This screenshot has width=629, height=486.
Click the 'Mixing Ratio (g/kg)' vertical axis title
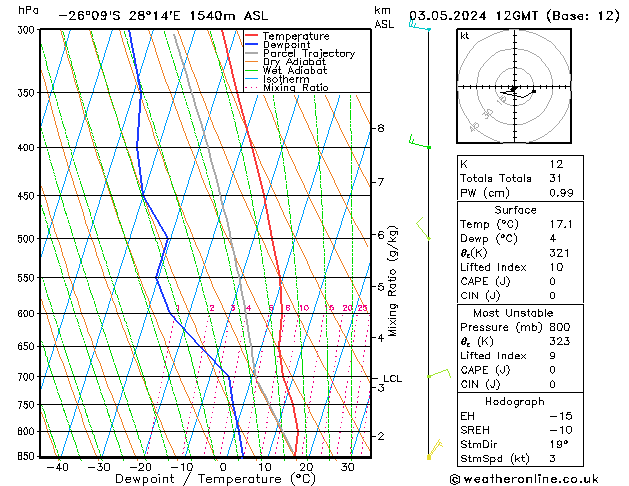tap(392, 281)
